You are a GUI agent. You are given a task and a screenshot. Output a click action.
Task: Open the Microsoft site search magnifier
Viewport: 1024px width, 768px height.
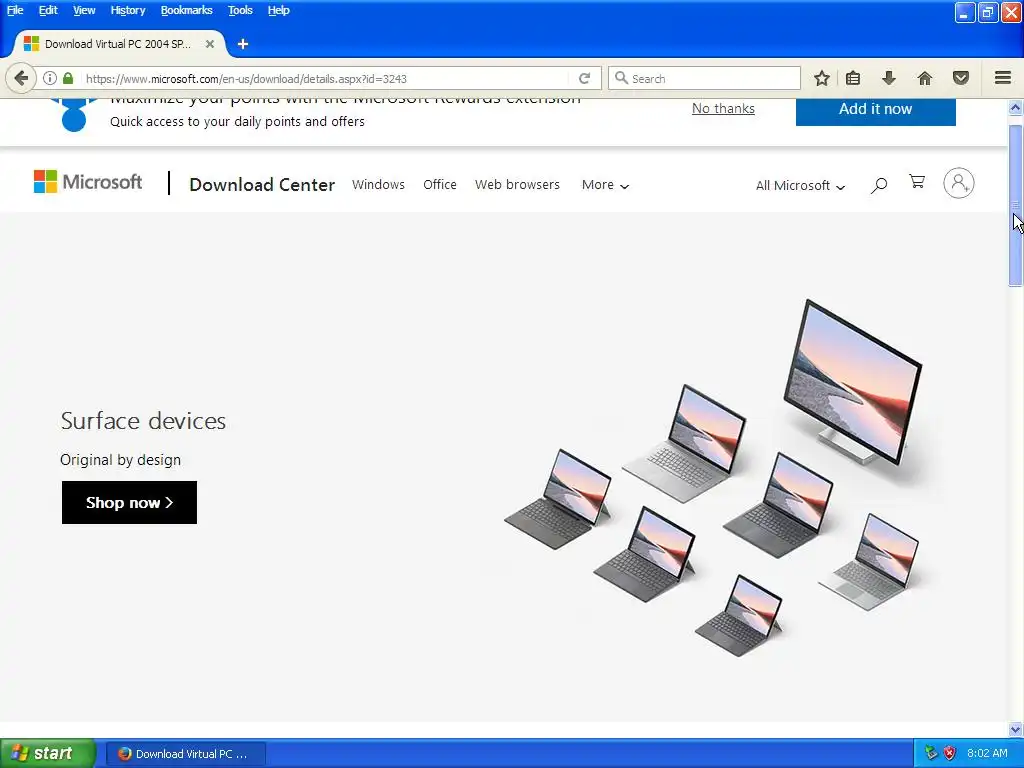(879, 185)
